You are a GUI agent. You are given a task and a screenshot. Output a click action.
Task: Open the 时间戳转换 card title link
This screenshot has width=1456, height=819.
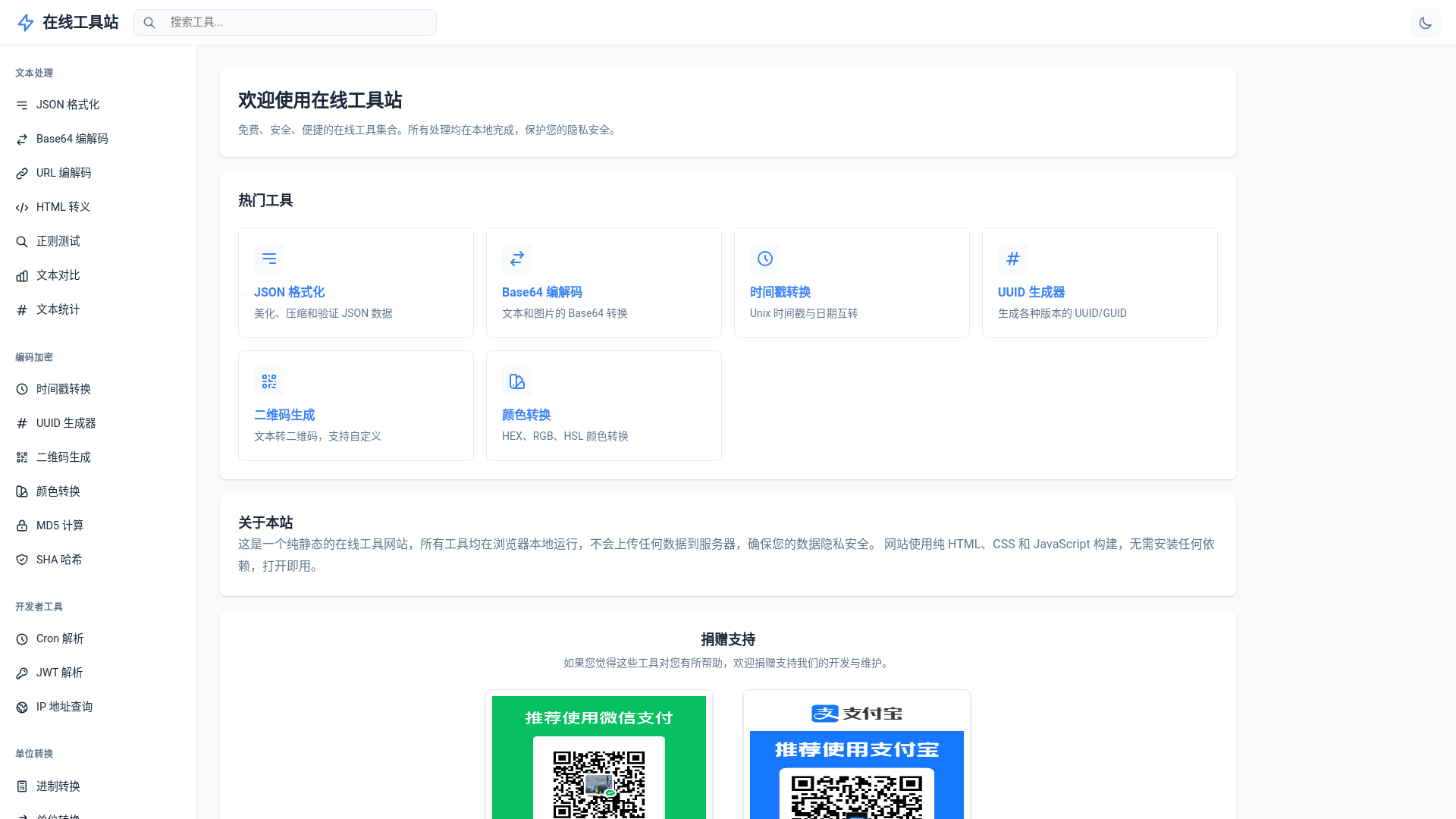tap(780, 292)
